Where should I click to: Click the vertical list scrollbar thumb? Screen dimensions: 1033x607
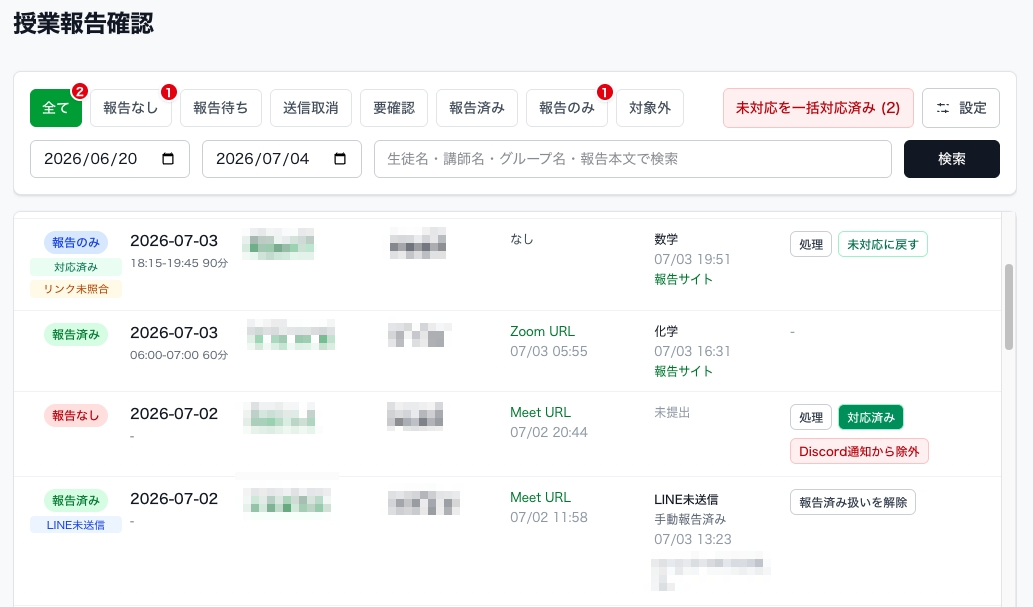1009,307
